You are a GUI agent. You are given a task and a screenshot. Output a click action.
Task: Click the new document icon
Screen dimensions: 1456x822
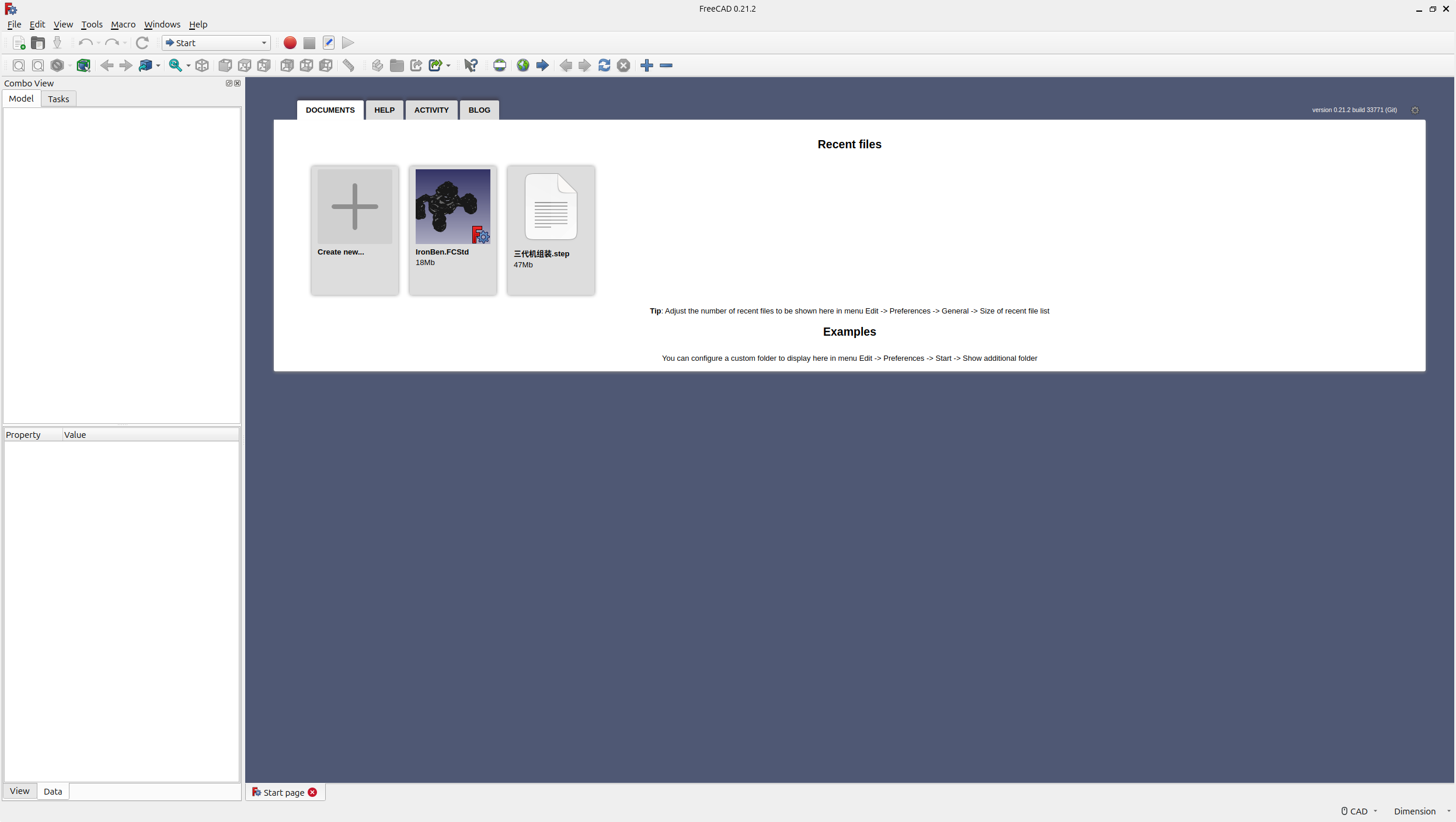click(19, 43)
